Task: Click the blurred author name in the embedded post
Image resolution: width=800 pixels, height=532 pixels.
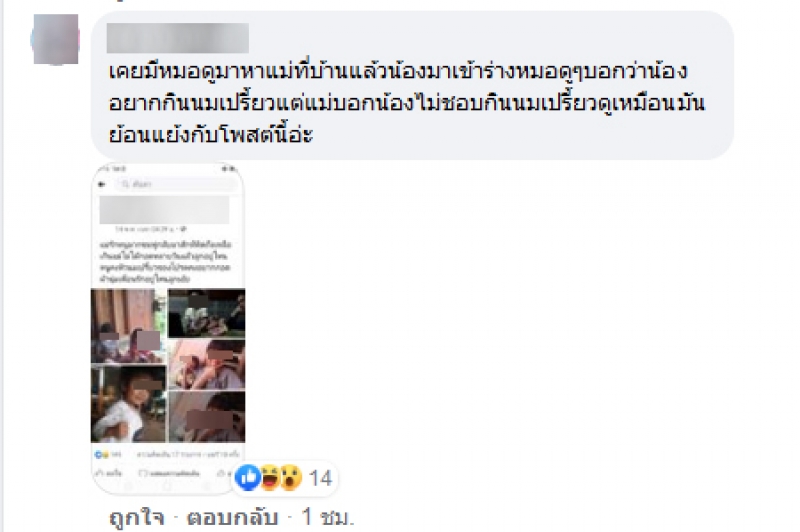Action: (x=164, y=210)
